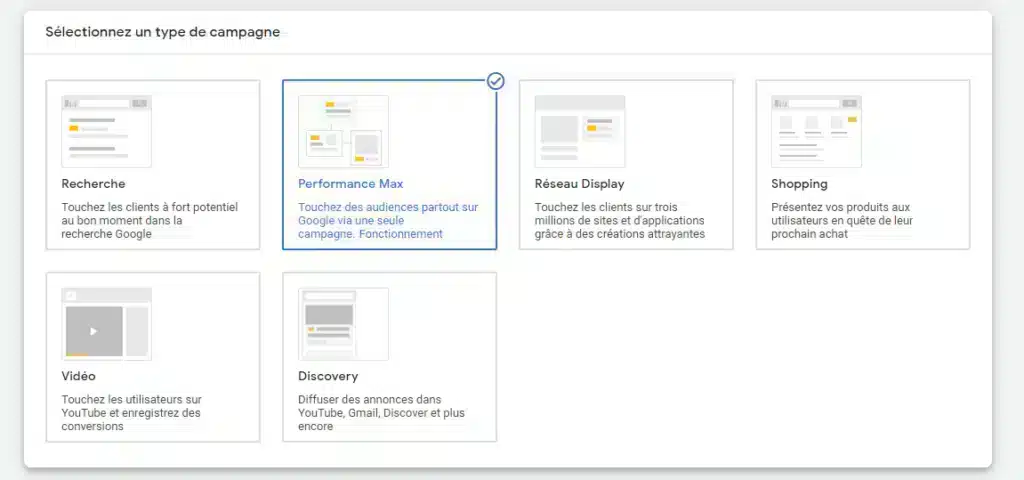Select the Recherche card title

tap(93, 184)
